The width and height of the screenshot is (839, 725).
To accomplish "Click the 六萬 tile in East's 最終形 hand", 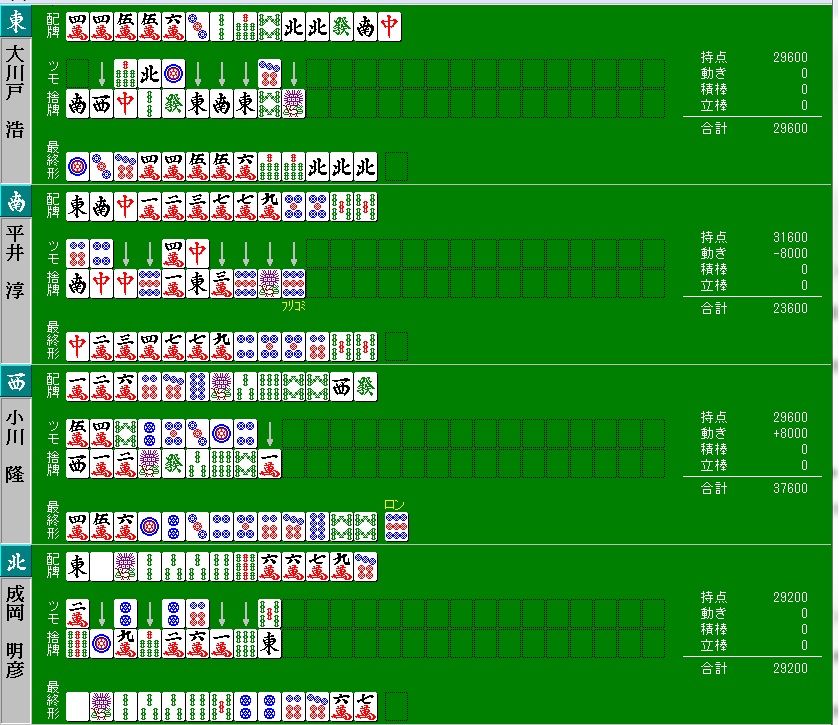I will pos(246,167).
